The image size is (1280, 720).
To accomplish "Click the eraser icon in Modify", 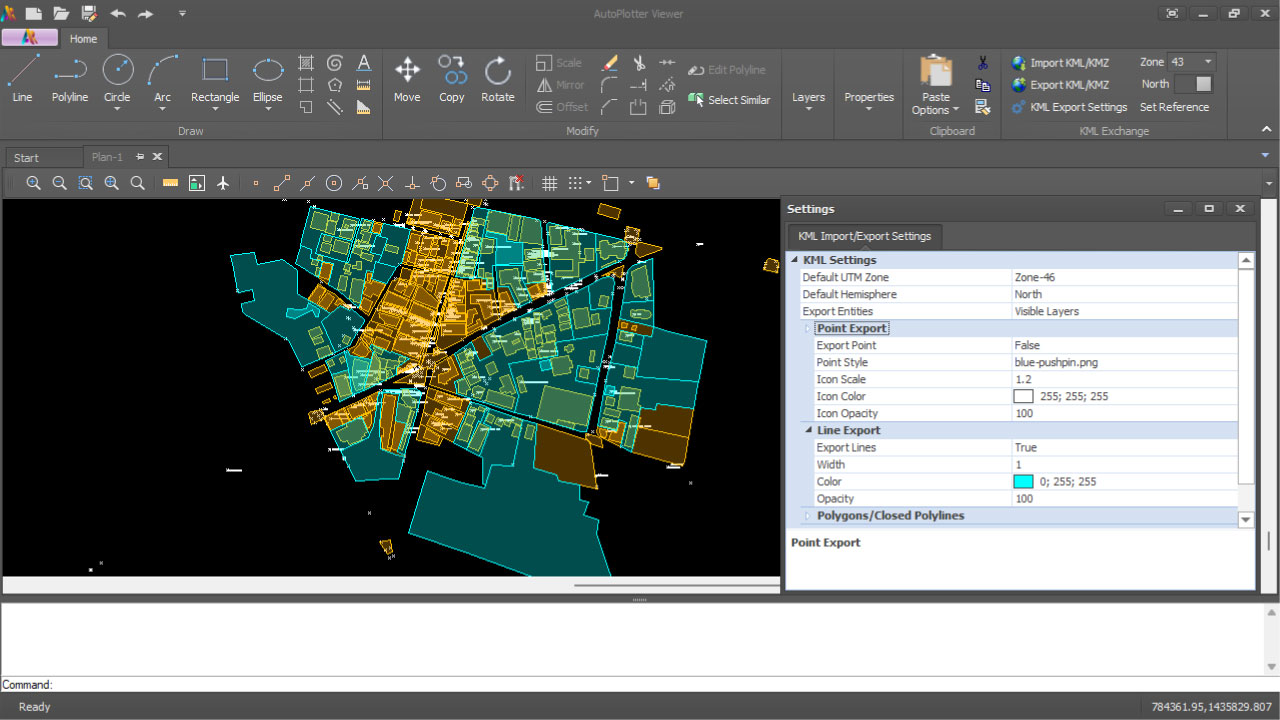I will click(609, 62).
